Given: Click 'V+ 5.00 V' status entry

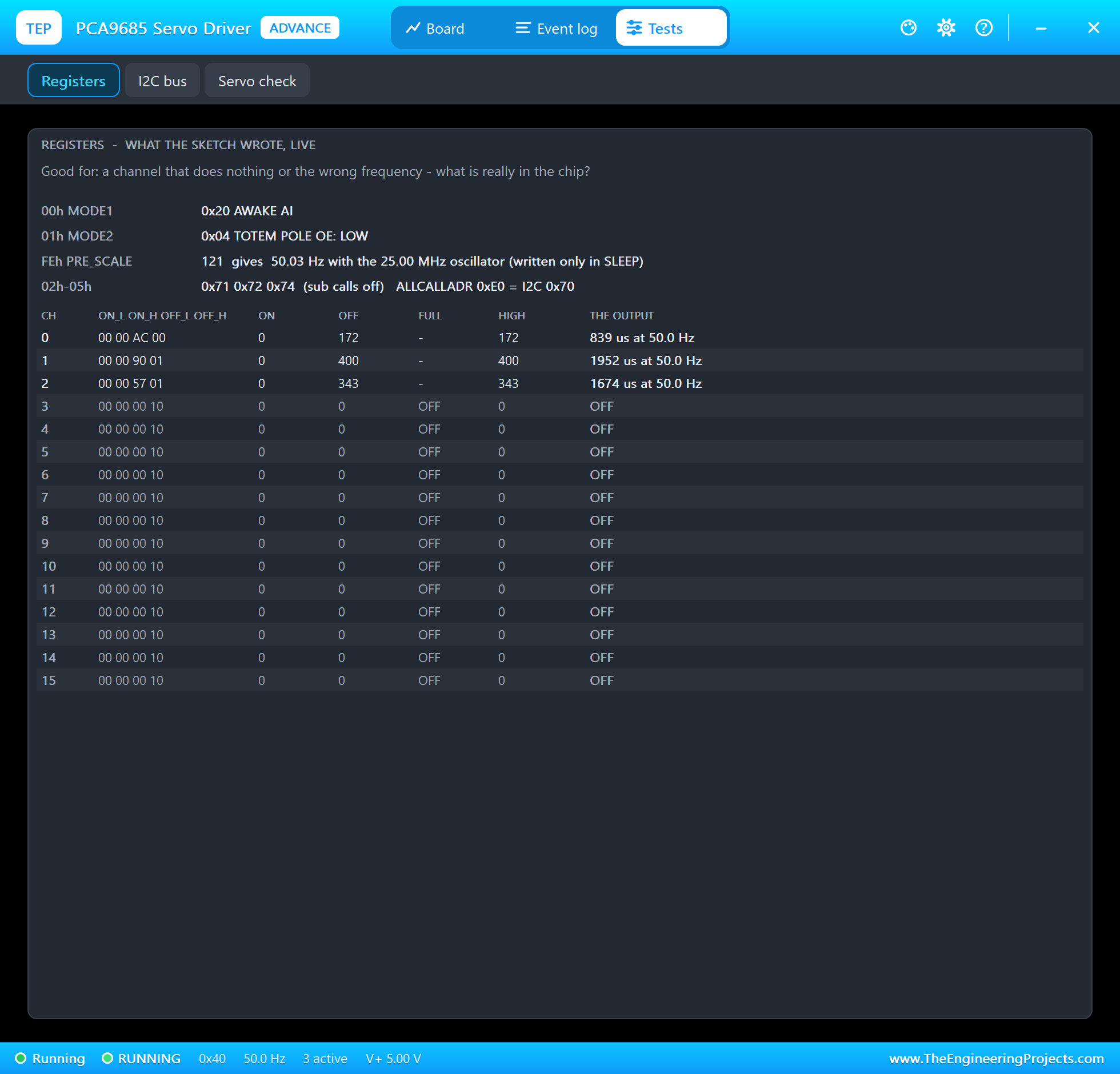Looking at the screenshot, I should click(x=393, y=1059).
